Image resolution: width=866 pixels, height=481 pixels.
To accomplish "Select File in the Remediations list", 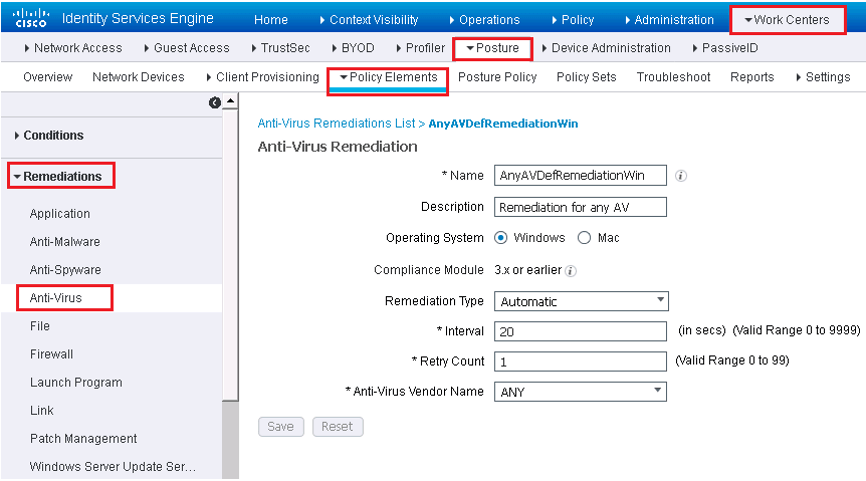I will [40, 326].
